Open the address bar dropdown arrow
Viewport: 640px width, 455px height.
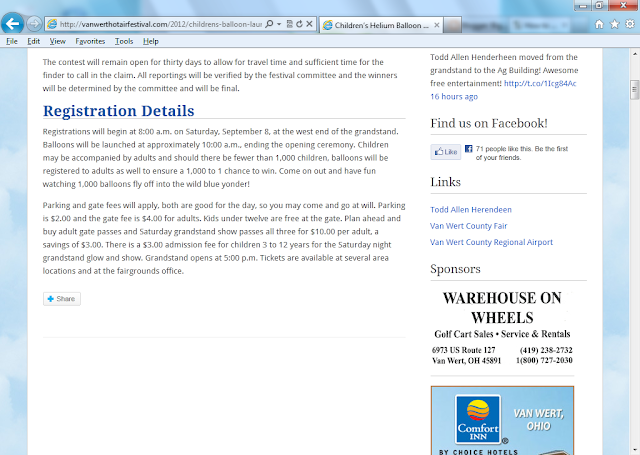[x=279, y=24]
